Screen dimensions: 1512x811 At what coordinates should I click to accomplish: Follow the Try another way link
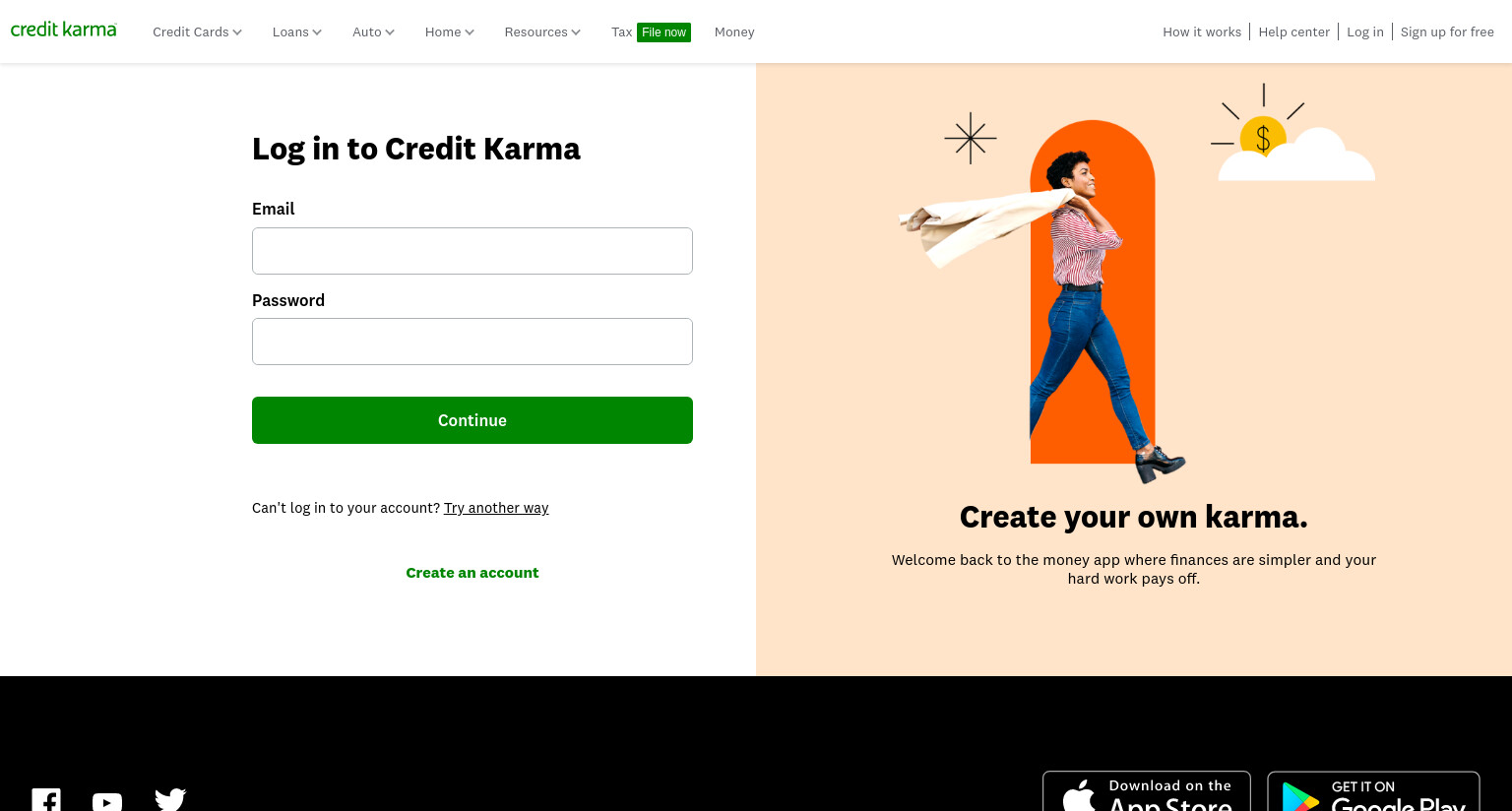tap(496, 508)
